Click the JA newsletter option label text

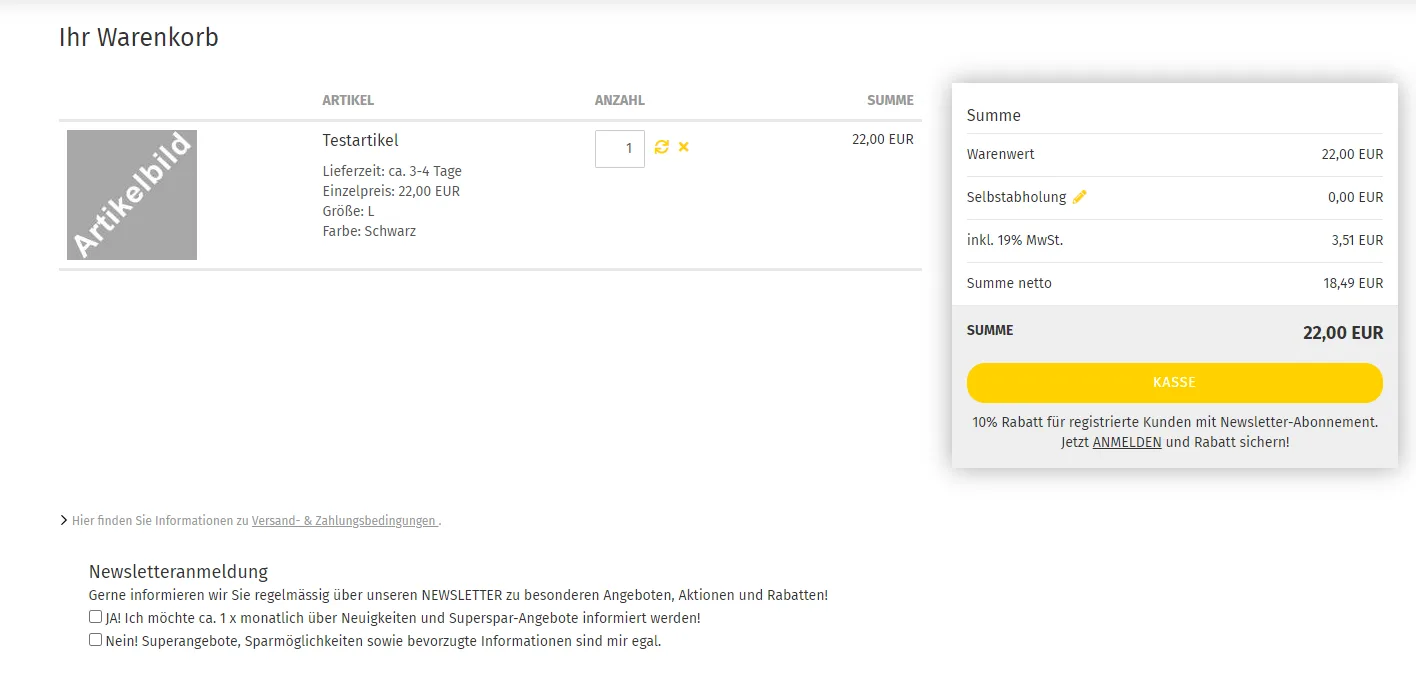(x=403, y=618)
